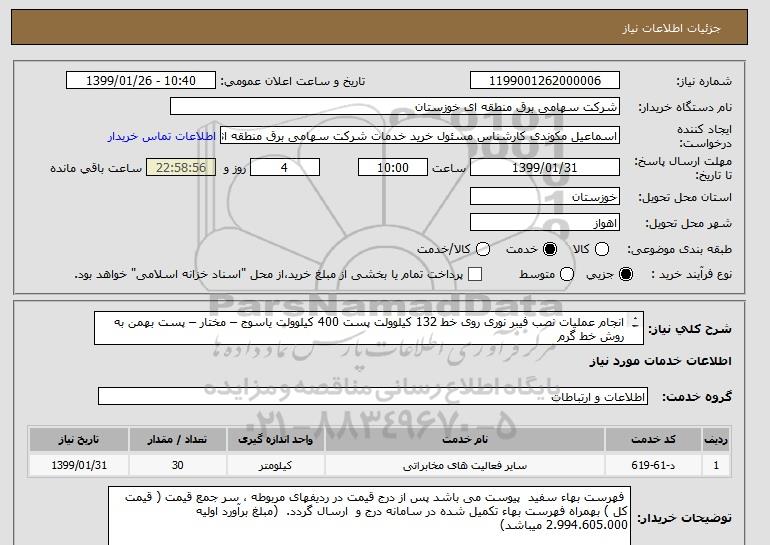Select the خدمت radio button
770x545 pixels.
coord(550,249)
